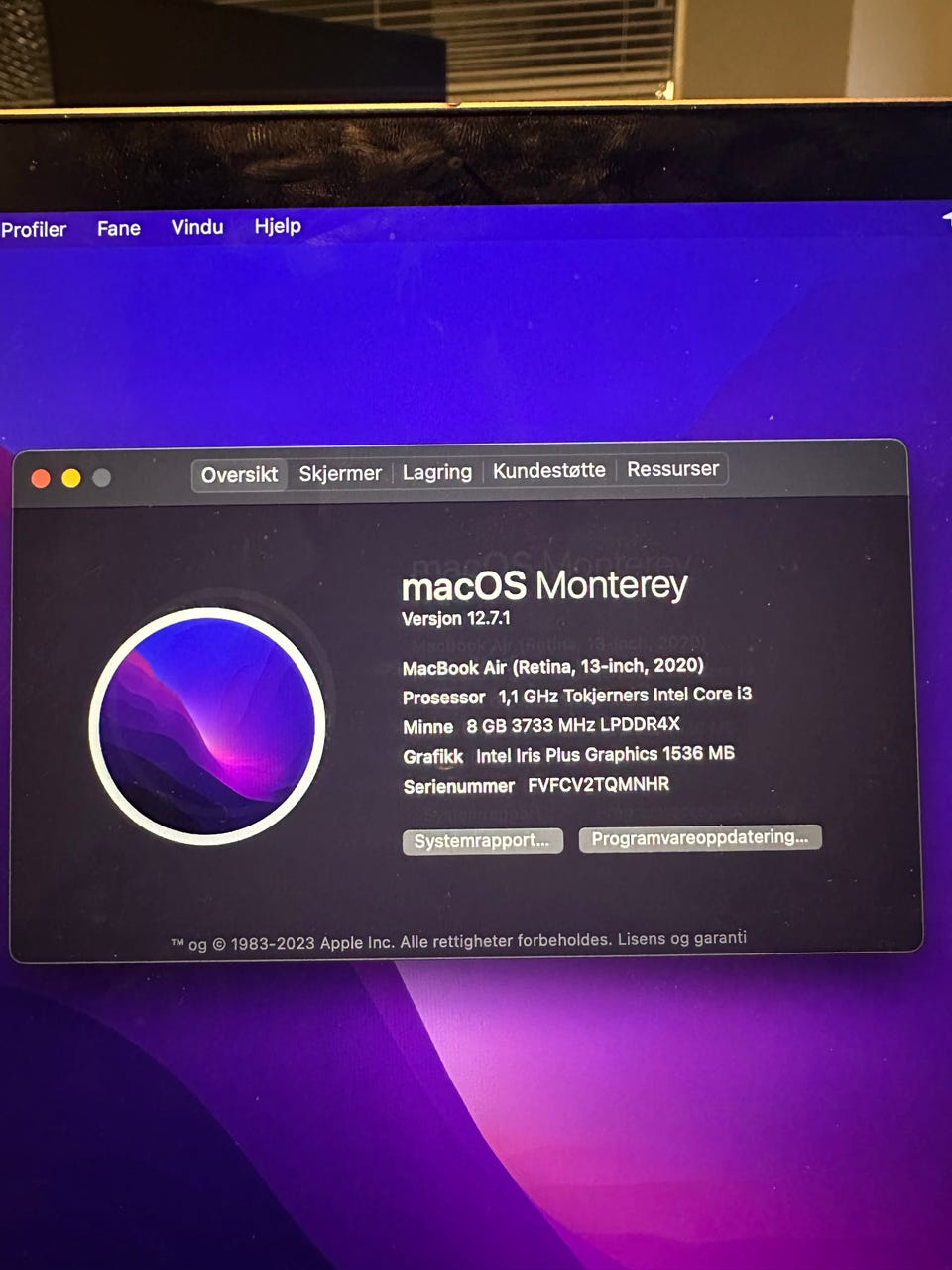Open the Fane menu
Image resolution: width=952 pixels, height=1270 pixels.
point(119,228)
